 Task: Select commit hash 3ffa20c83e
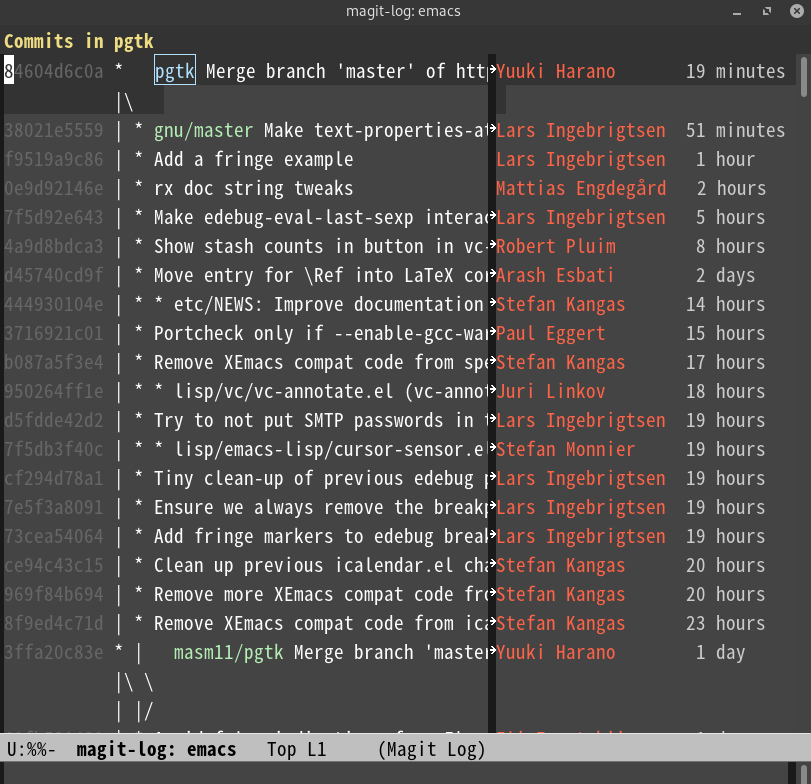pos(54,652)
